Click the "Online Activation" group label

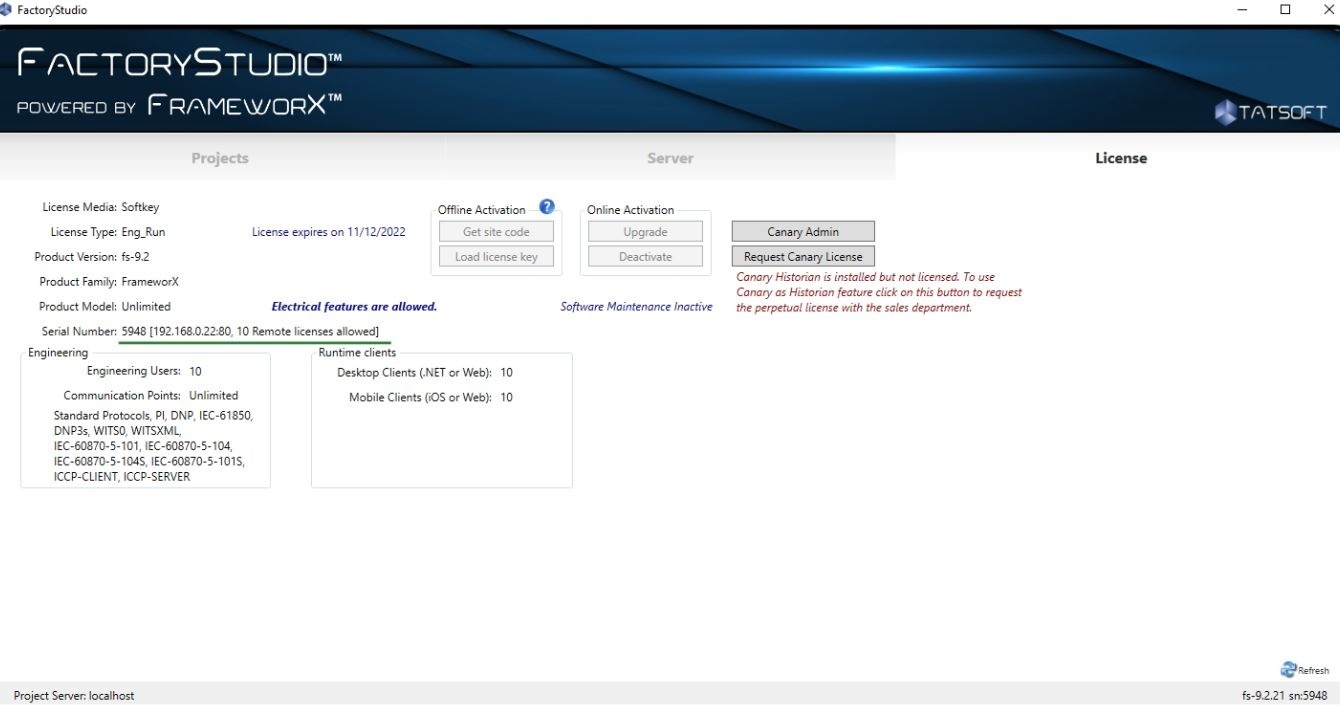[630, 210]
